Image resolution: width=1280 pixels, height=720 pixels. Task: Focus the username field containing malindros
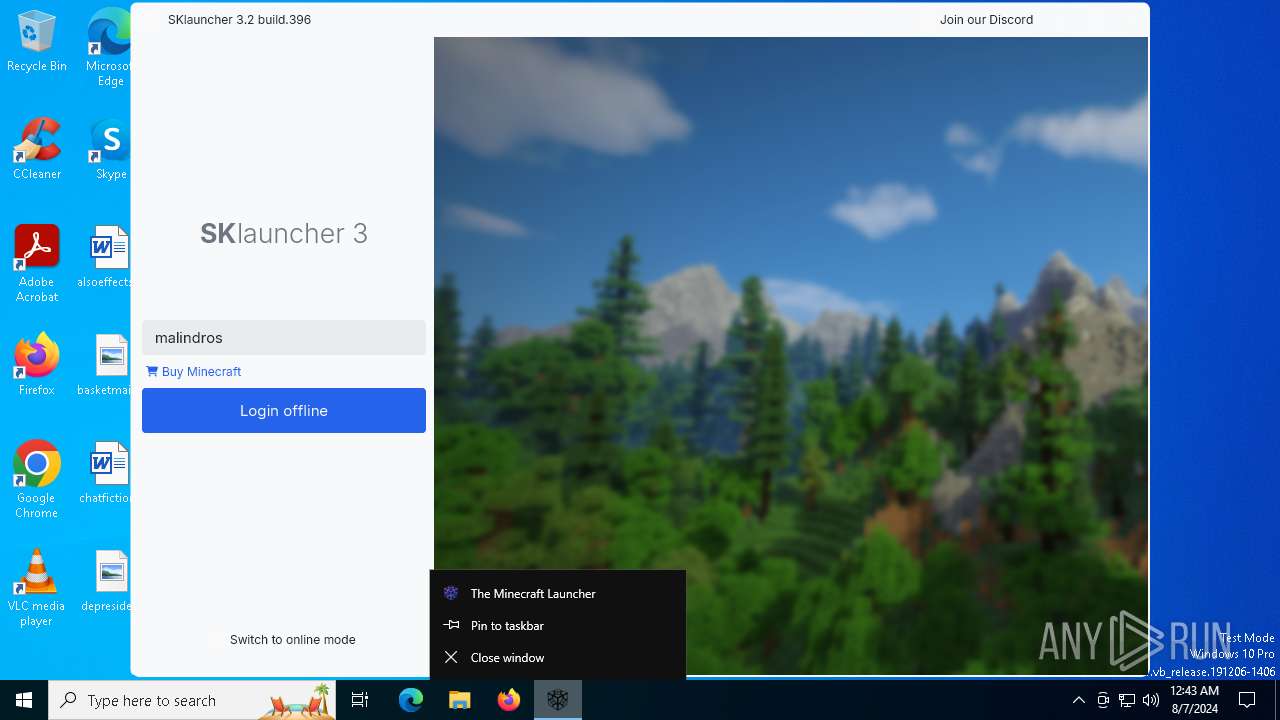(x=284, y=338)
